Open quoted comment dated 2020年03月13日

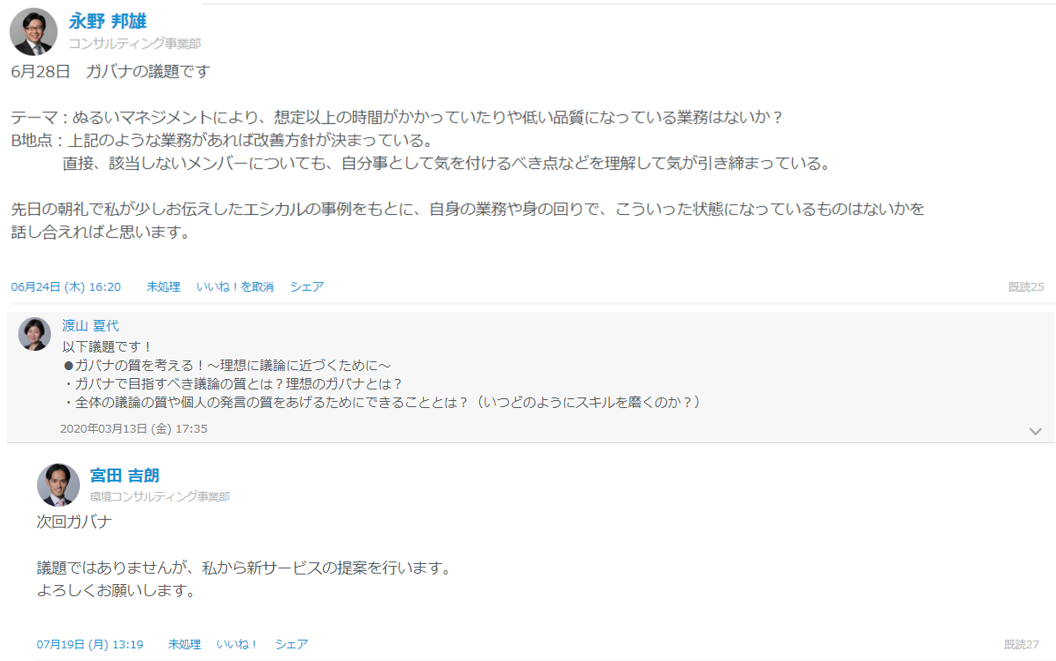click(x=134, y=429)
